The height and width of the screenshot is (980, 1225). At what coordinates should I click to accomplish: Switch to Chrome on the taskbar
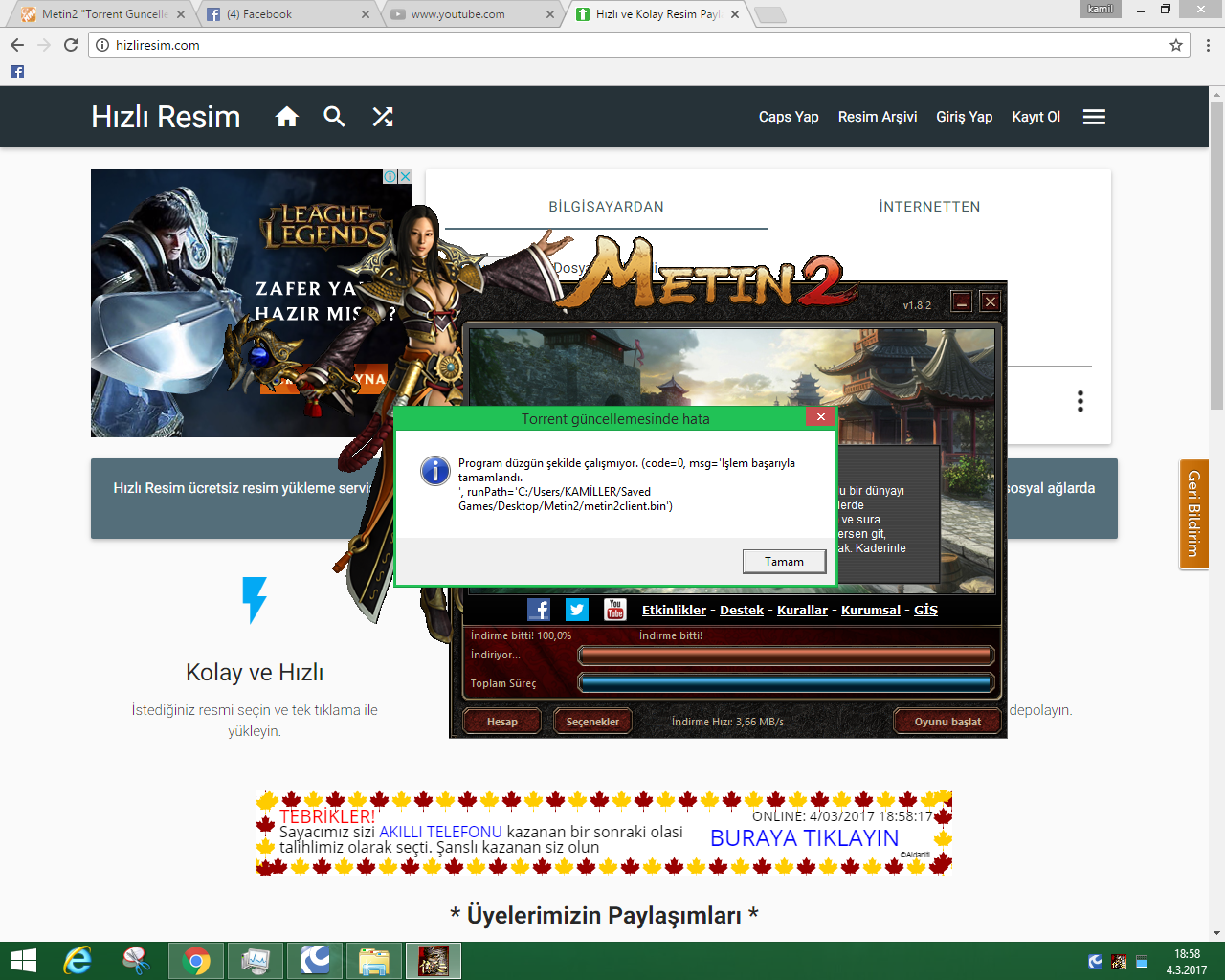point(196,961)
